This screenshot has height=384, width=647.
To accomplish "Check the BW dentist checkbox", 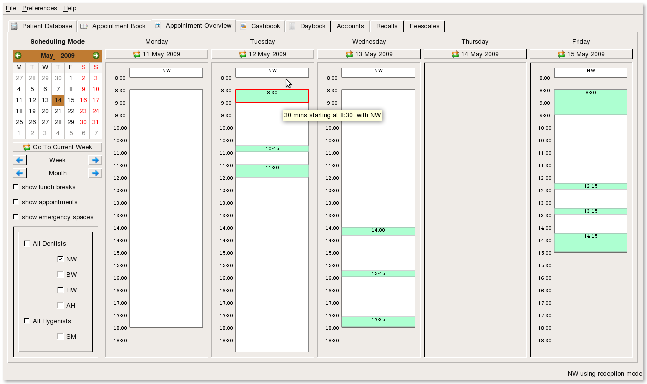I will (x=67, y=274).
